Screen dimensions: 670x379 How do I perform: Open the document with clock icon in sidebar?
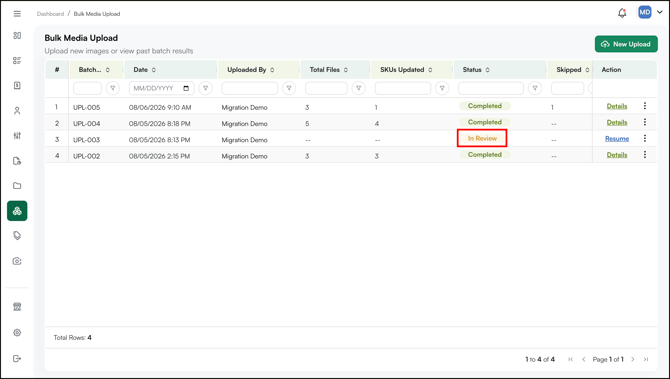click(17, 161)
